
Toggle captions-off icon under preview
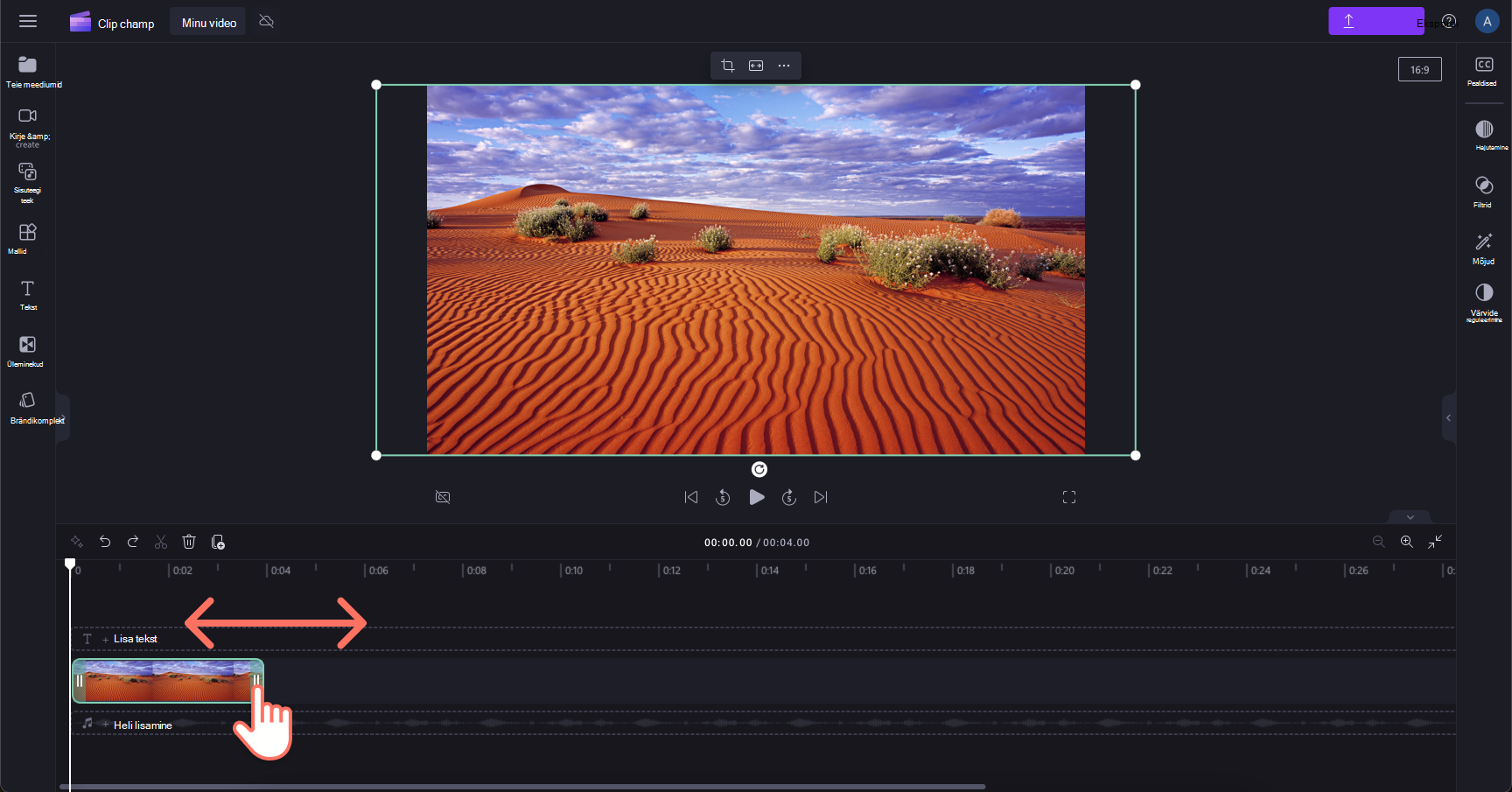(x=443, y=497)
